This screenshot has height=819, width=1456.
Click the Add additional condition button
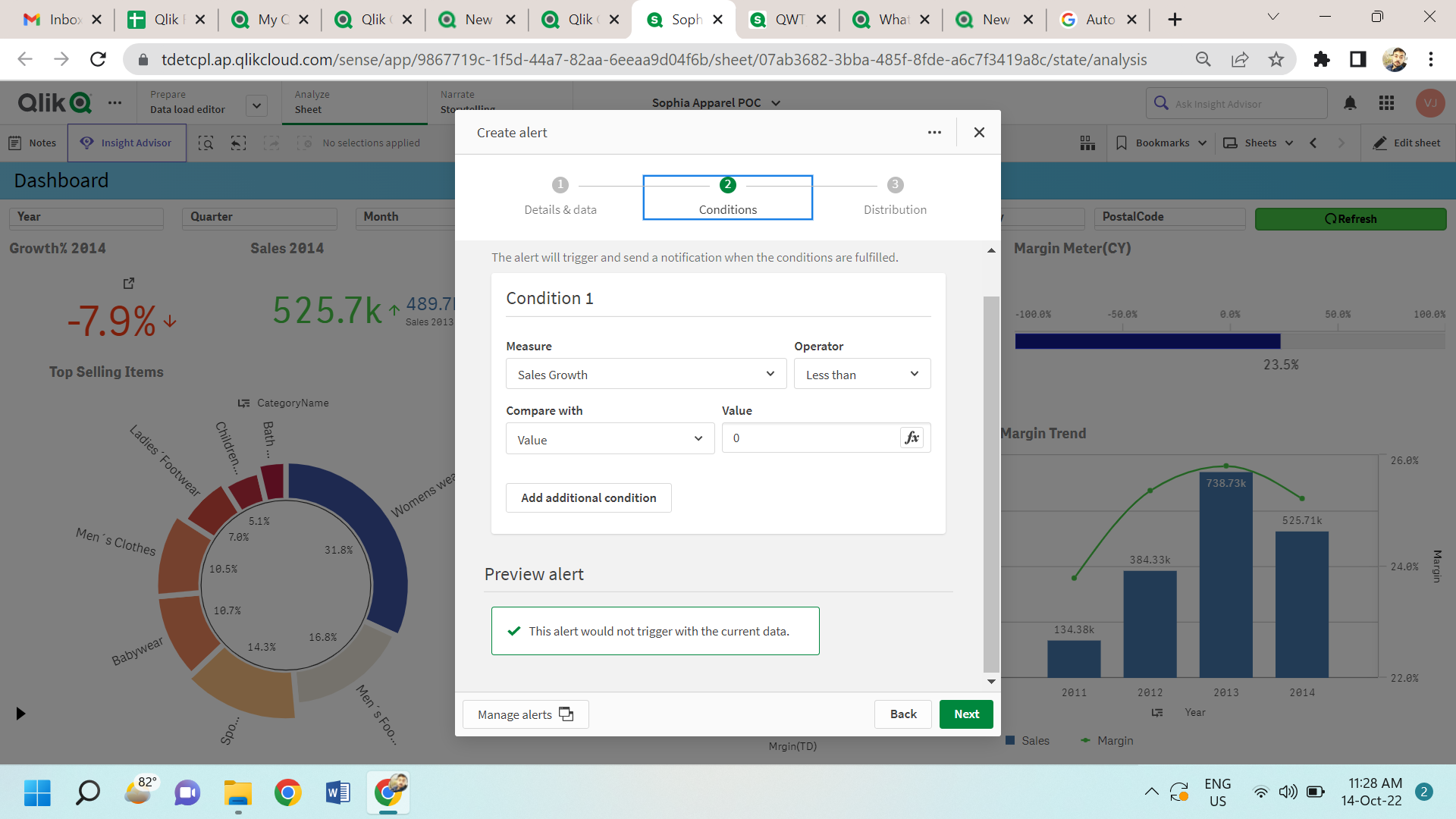tap(588, 497)
